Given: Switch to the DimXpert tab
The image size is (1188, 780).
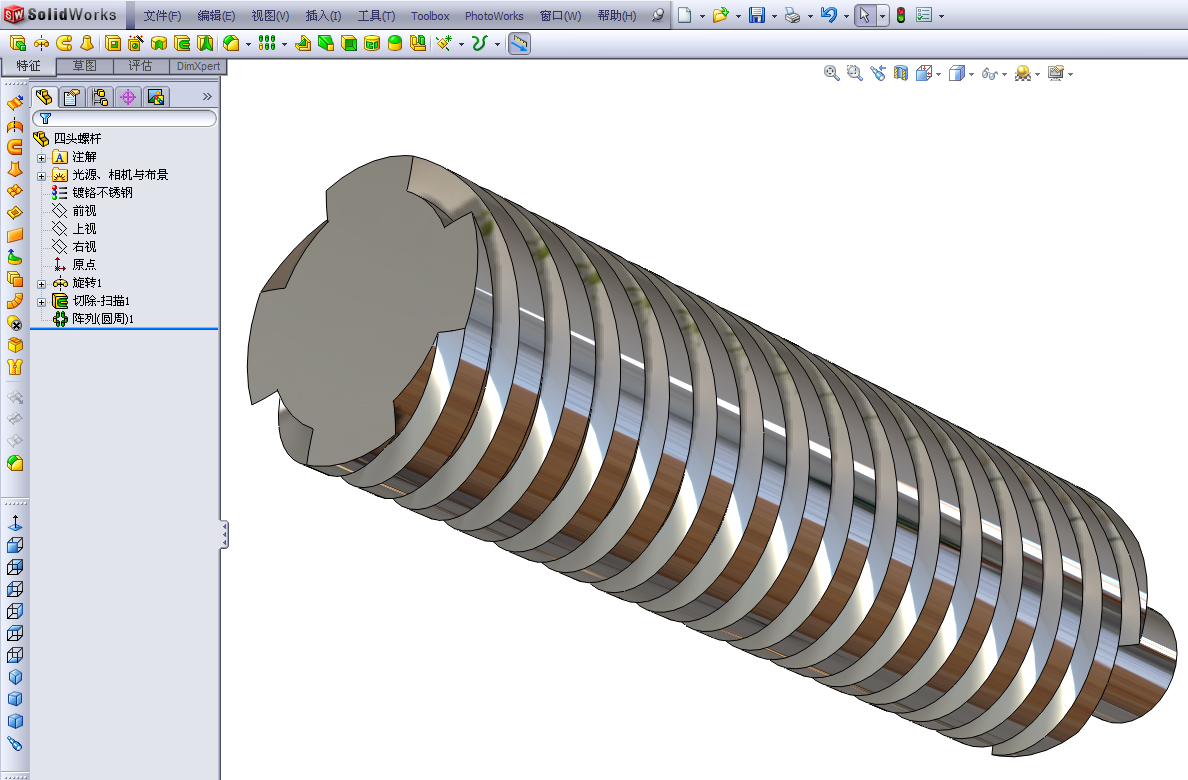Looking at the screenshot, I should tap(198, 66).
